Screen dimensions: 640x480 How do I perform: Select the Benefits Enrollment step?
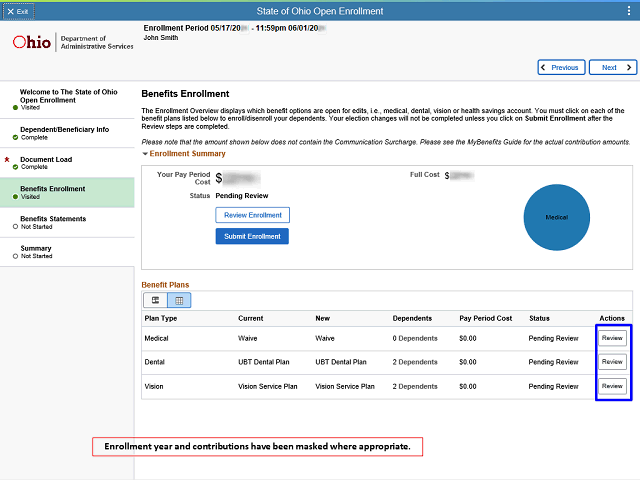coord(67,192)
